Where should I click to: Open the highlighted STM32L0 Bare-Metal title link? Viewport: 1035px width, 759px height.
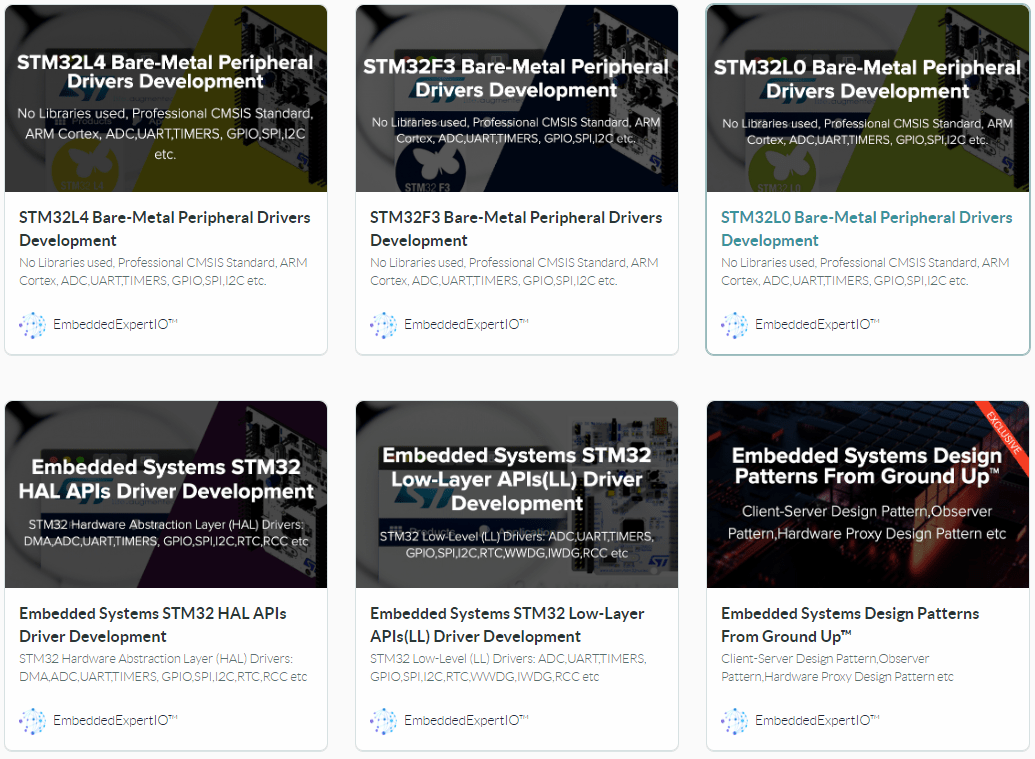866,229
